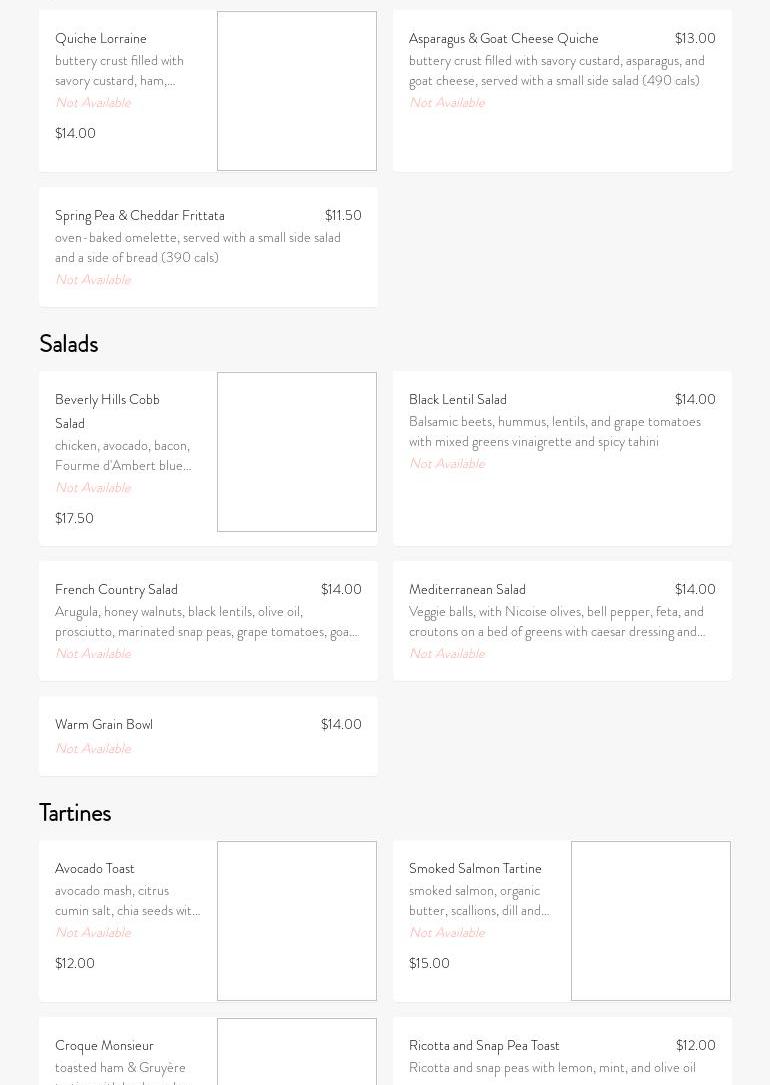Viewport: 770px width, 1085px height.
Task: Click the Beverly Hills Cobb Salad photo
Action: click(297, 452)
